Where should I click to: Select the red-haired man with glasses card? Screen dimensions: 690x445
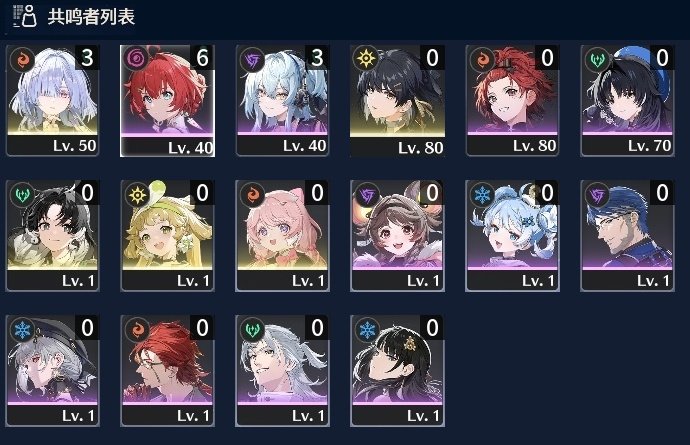click(x=167, y=371)
